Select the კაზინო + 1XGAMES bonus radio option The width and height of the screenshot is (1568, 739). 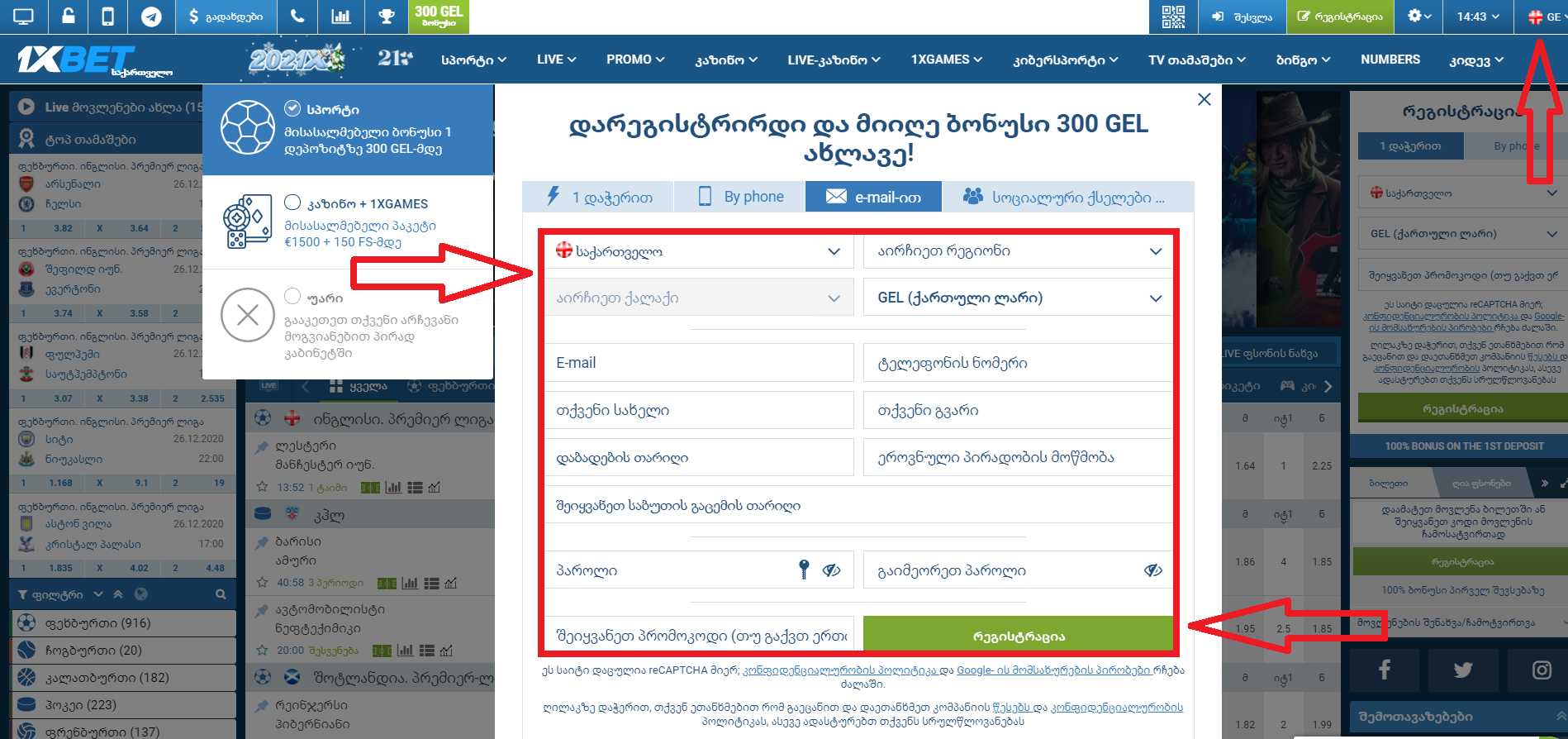(292, 203)
